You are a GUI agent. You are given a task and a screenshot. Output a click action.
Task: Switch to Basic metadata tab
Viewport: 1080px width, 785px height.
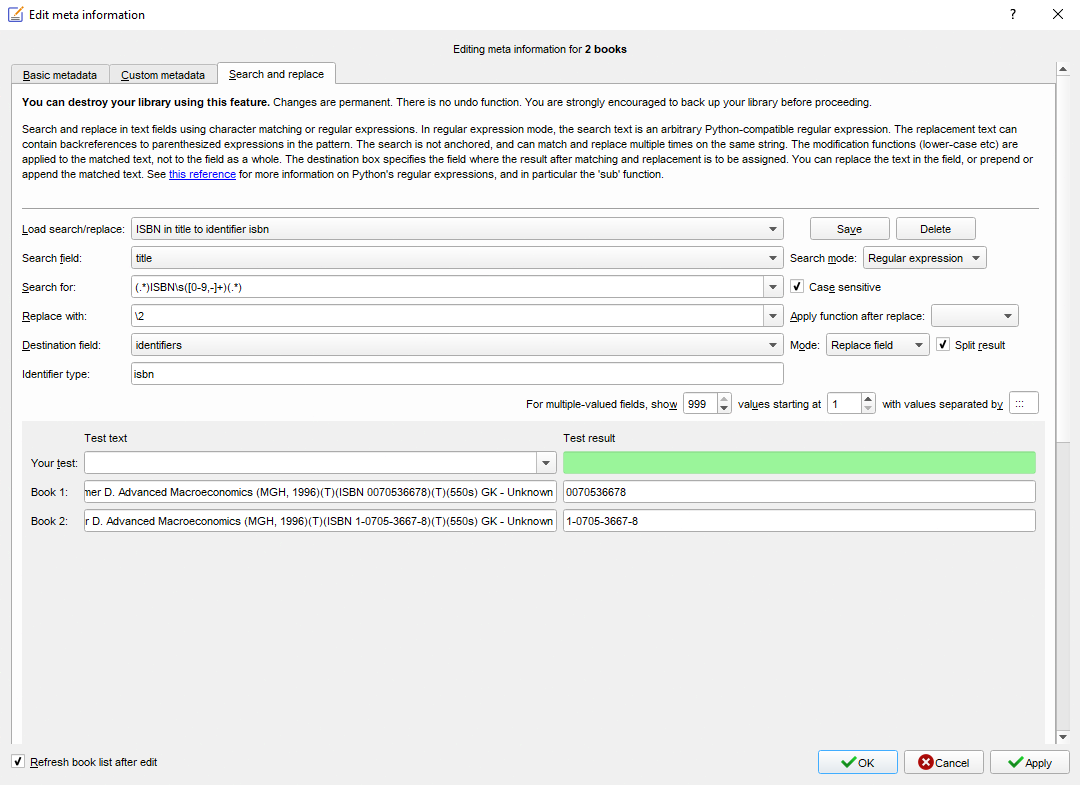60,74
